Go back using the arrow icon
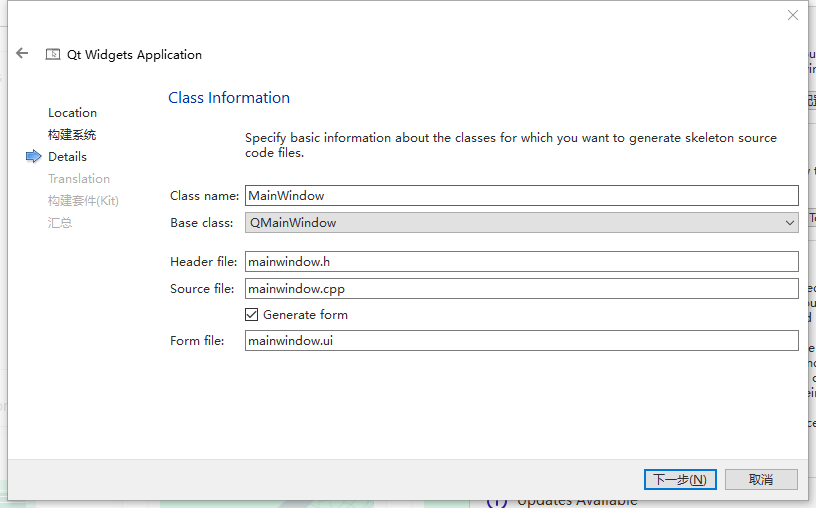816x508 pixels. click(22, 53)
